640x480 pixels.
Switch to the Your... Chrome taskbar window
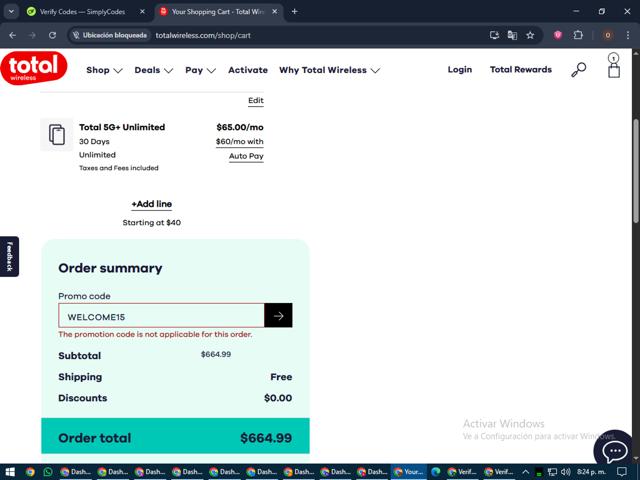(x=409, y=472)
